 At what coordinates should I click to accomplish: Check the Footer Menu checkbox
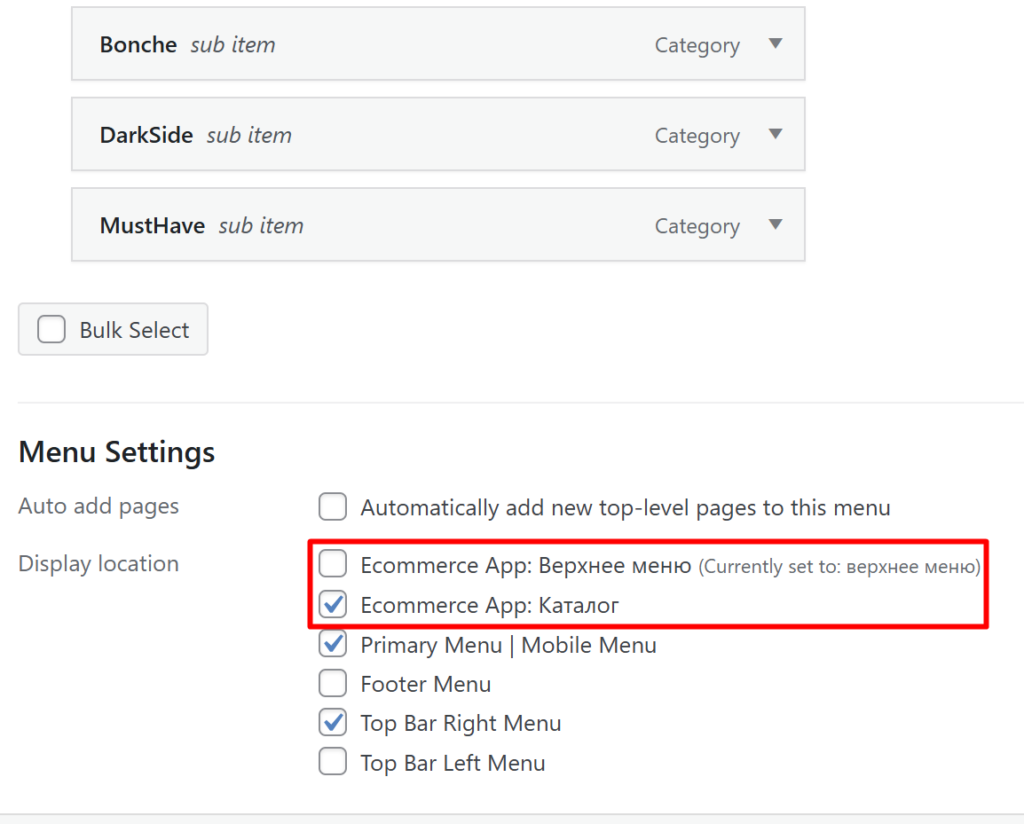coord(333,684)
